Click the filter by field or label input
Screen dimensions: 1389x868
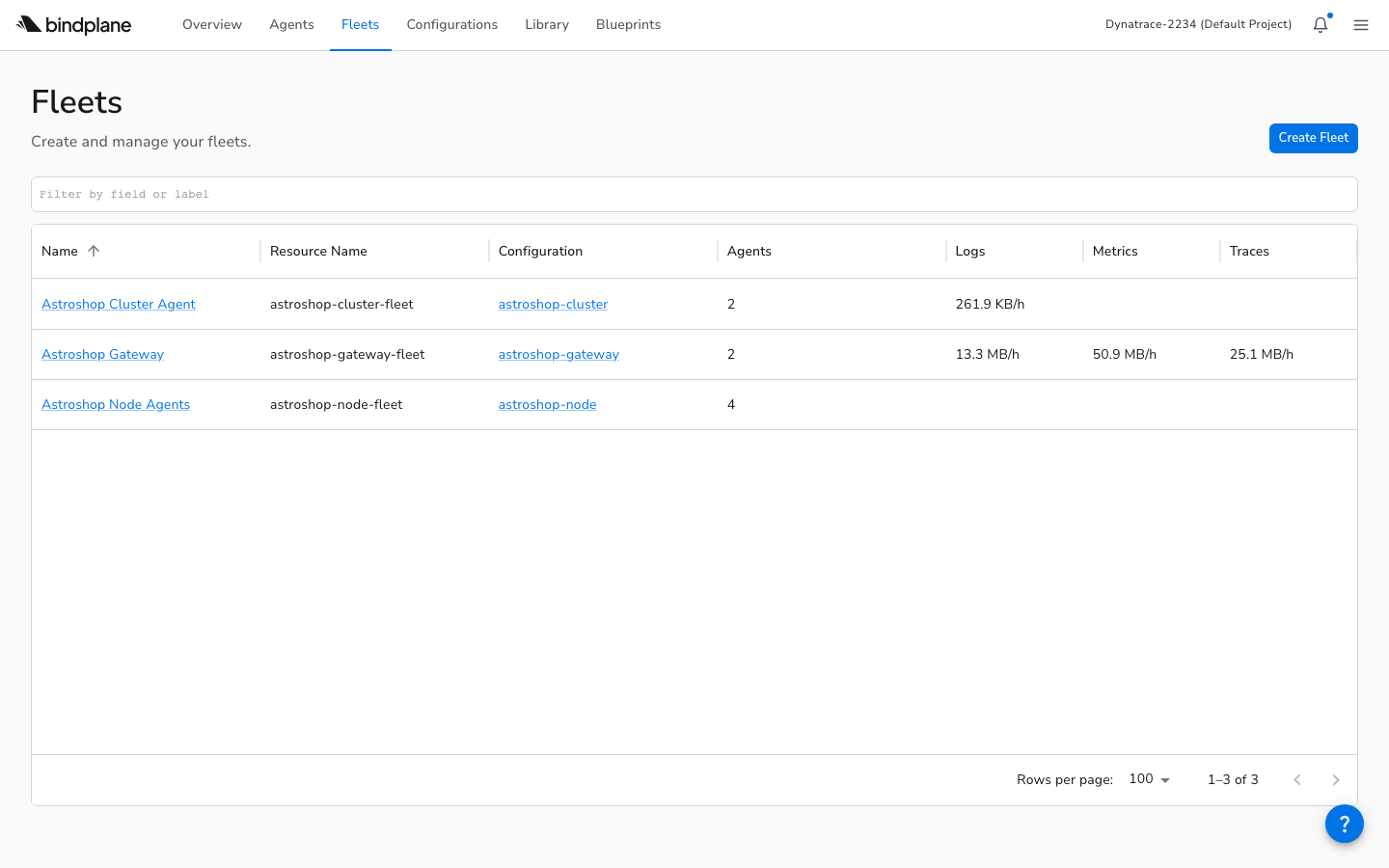tap(694, 194)
